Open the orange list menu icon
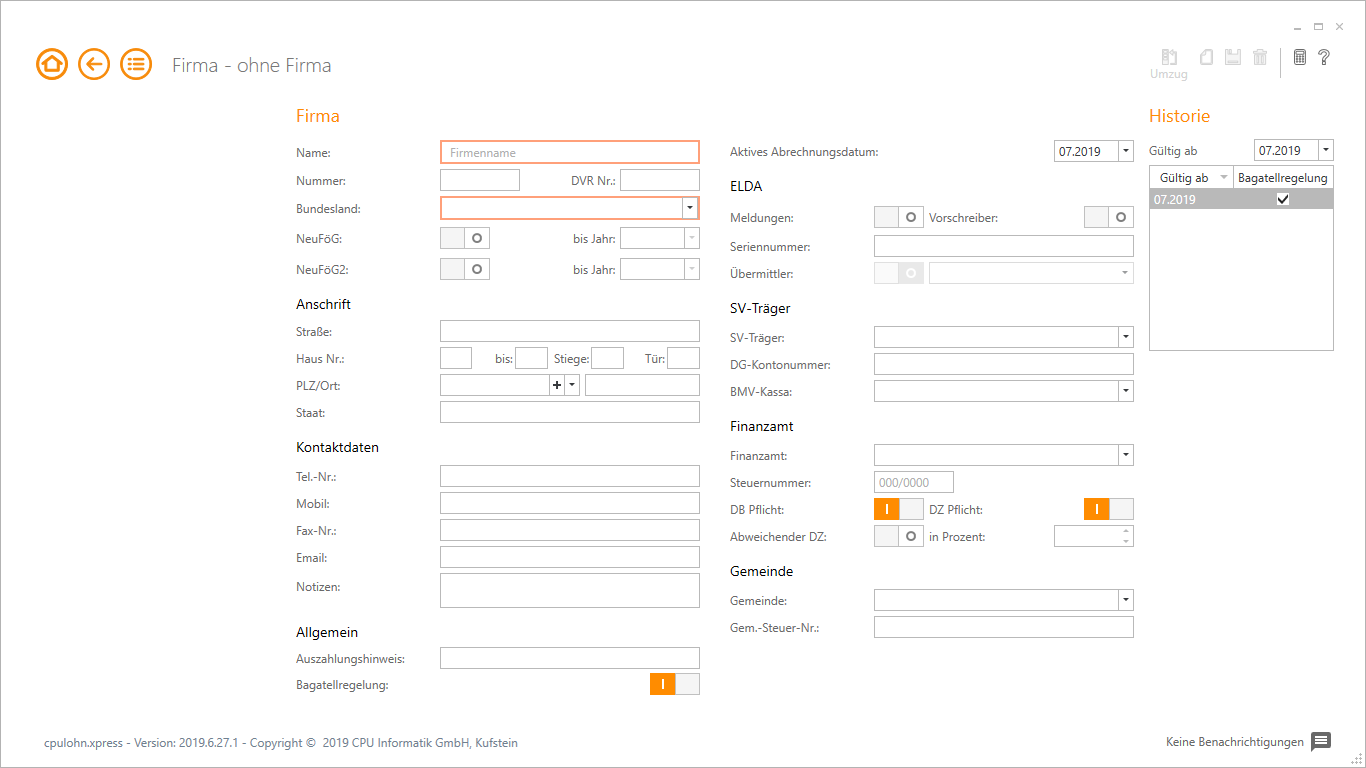The height and width of the screenshot is (768, 1366). tap(136, 65)
